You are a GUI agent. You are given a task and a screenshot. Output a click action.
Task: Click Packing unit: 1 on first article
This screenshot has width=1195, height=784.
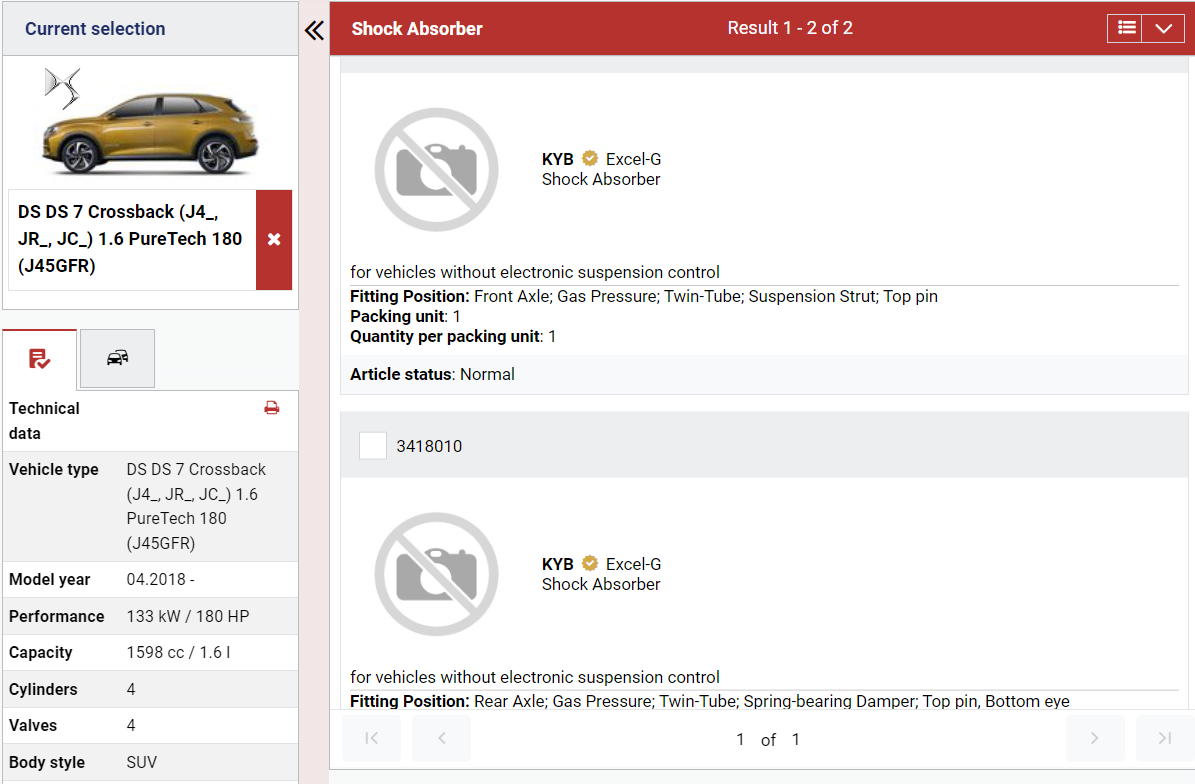(x=405, y=316)
